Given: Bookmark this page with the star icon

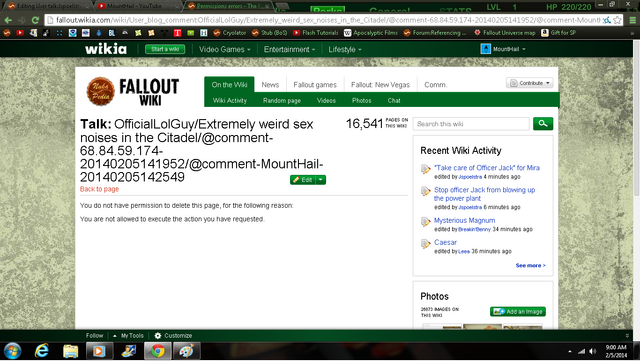Looking at the screenshot, I should (x=618, y=20).
